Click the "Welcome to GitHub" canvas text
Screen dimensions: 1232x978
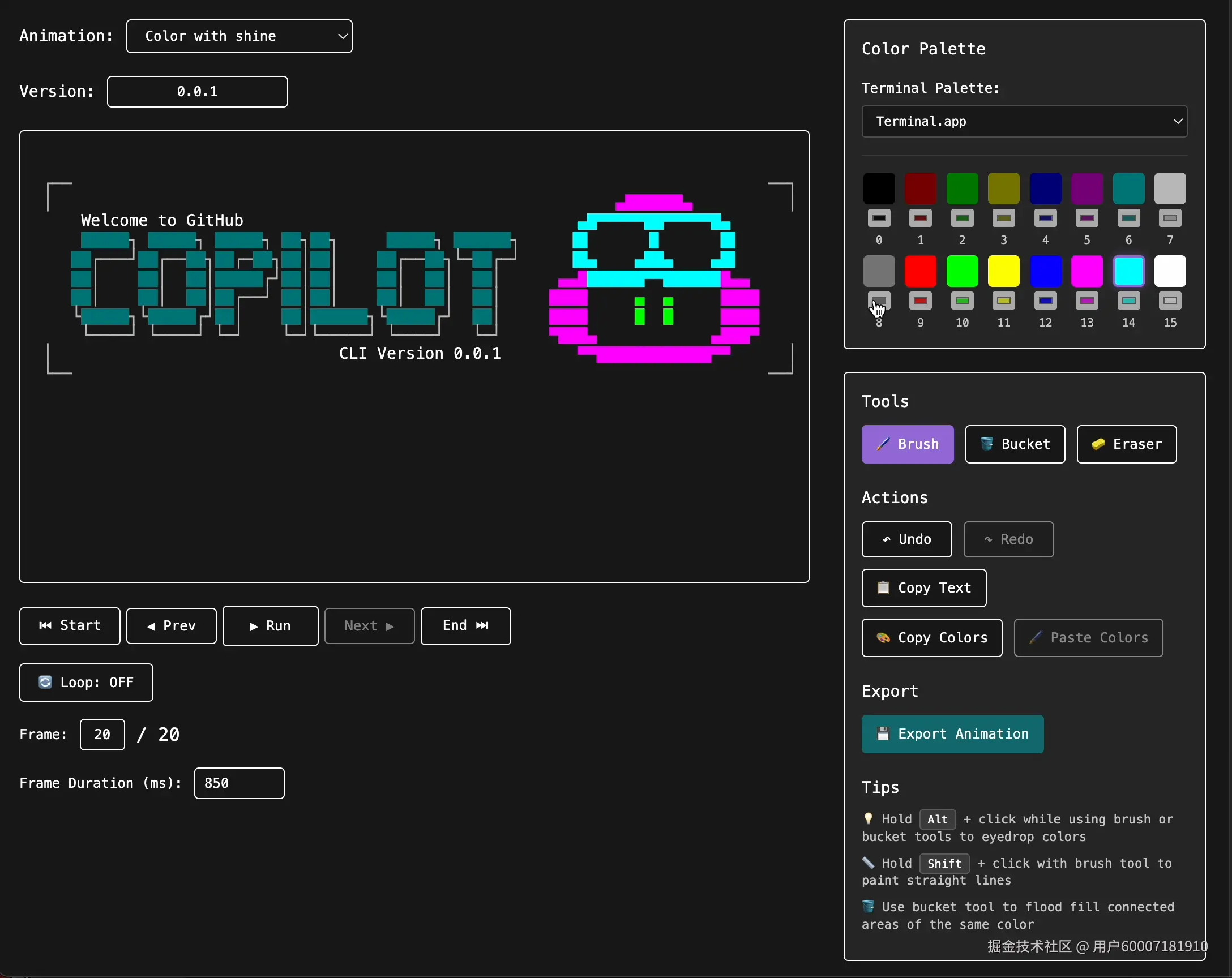point(162,220)
